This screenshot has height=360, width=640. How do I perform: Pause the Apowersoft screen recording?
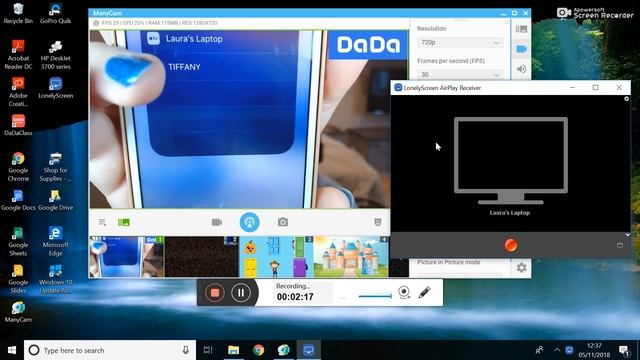tap(241, 293)
